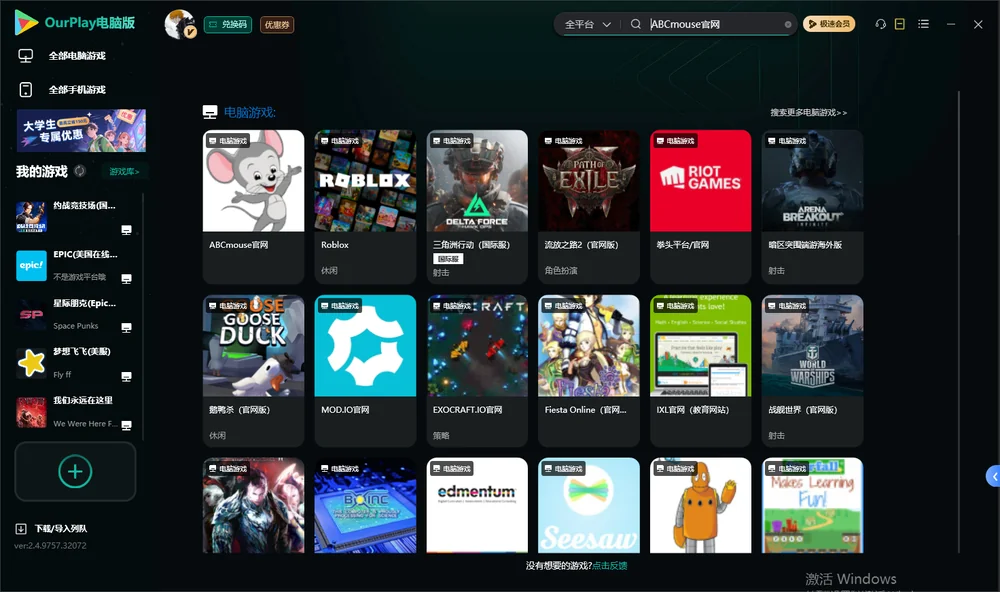Select the EPIC game entry in sidebar

tap(75, 265)
